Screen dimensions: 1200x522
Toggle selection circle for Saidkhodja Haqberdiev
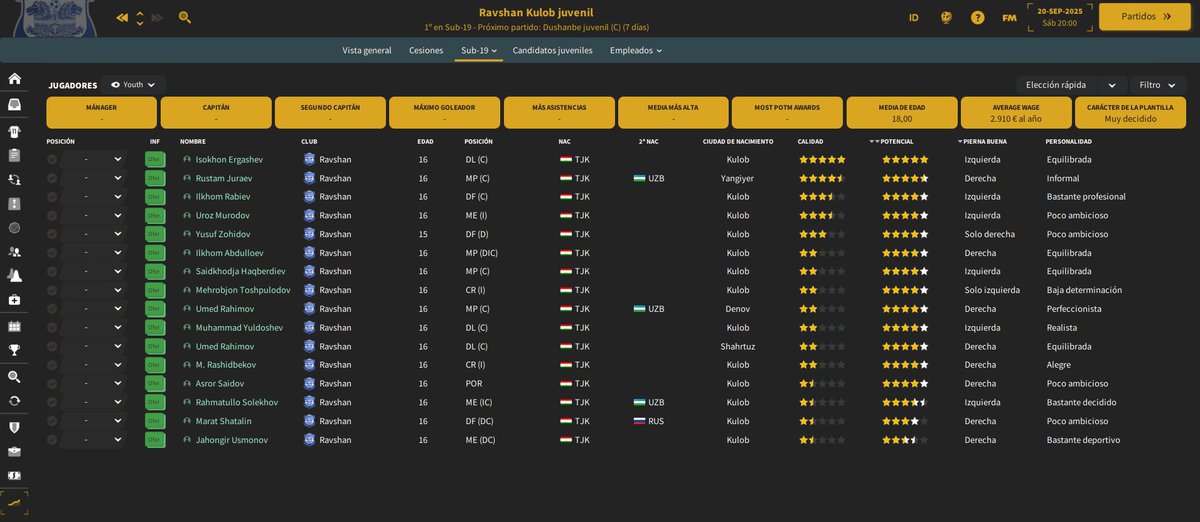52,271
